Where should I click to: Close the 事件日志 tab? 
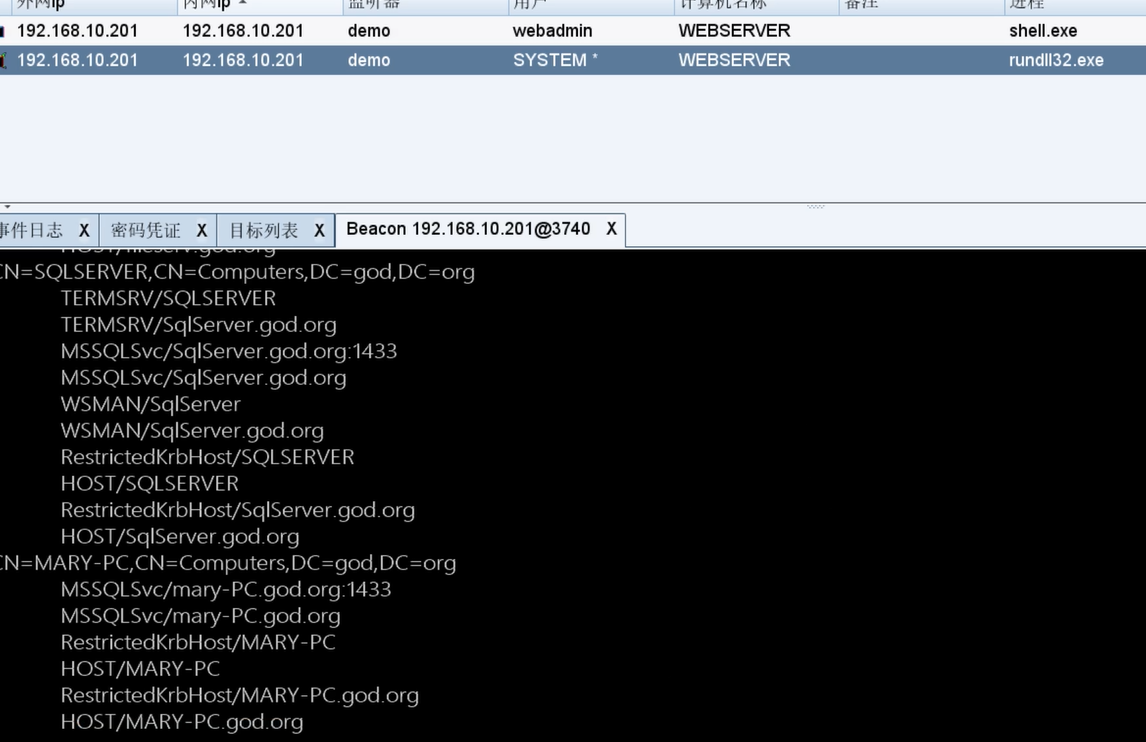pyautogui.click(x=84, y=231)
